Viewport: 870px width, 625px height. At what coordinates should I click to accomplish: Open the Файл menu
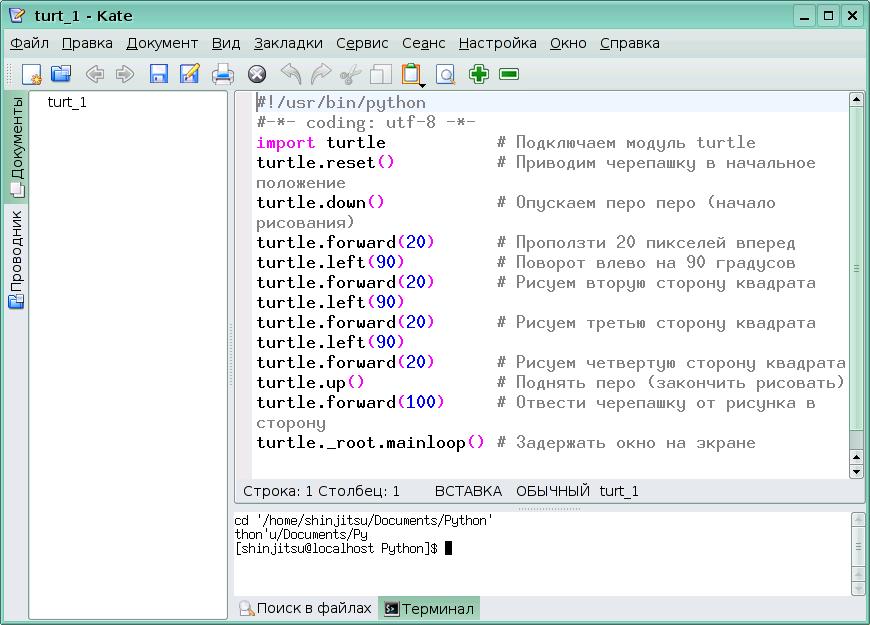click(x=30, y=43)
